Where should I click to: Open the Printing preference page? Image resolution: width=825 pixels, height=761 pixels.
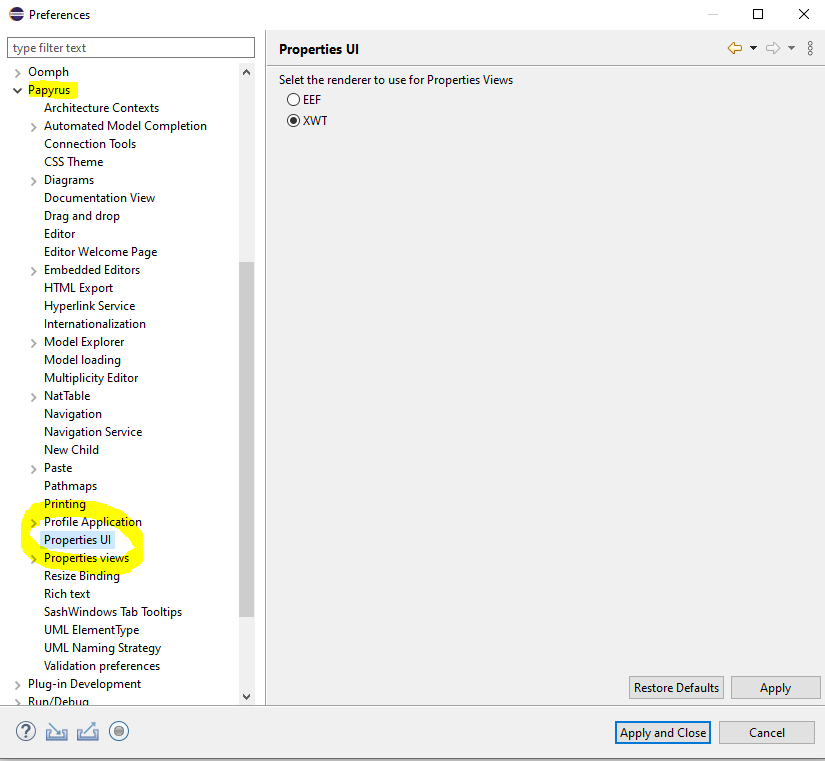click(65, 504)
